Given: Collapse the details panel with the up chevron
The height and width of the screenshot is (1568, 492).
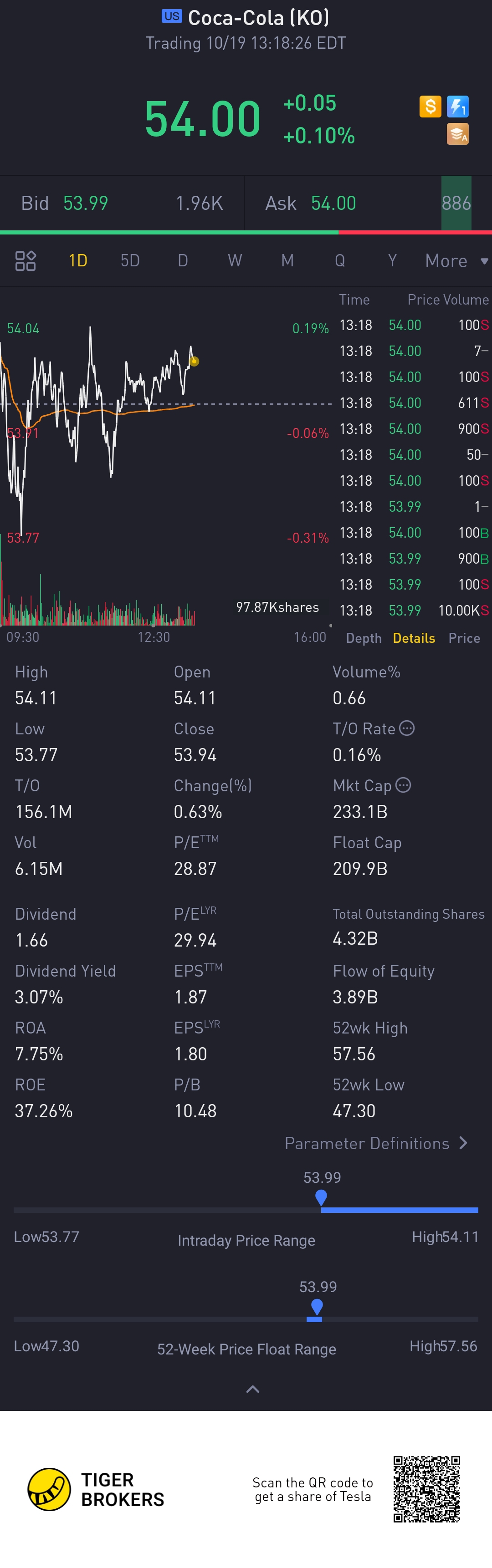Looking at the screenshot, I should coord(252,1389).
